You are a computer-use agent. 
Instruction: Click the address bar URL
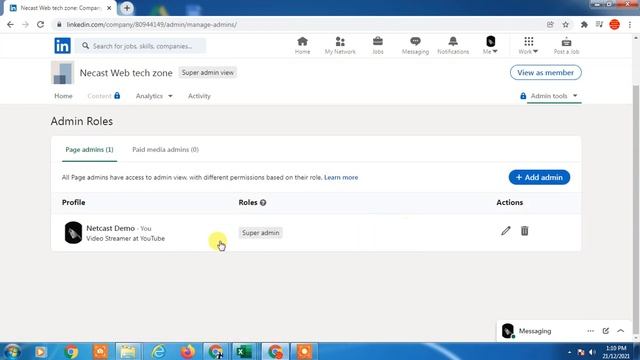click(x=152, y=24)
